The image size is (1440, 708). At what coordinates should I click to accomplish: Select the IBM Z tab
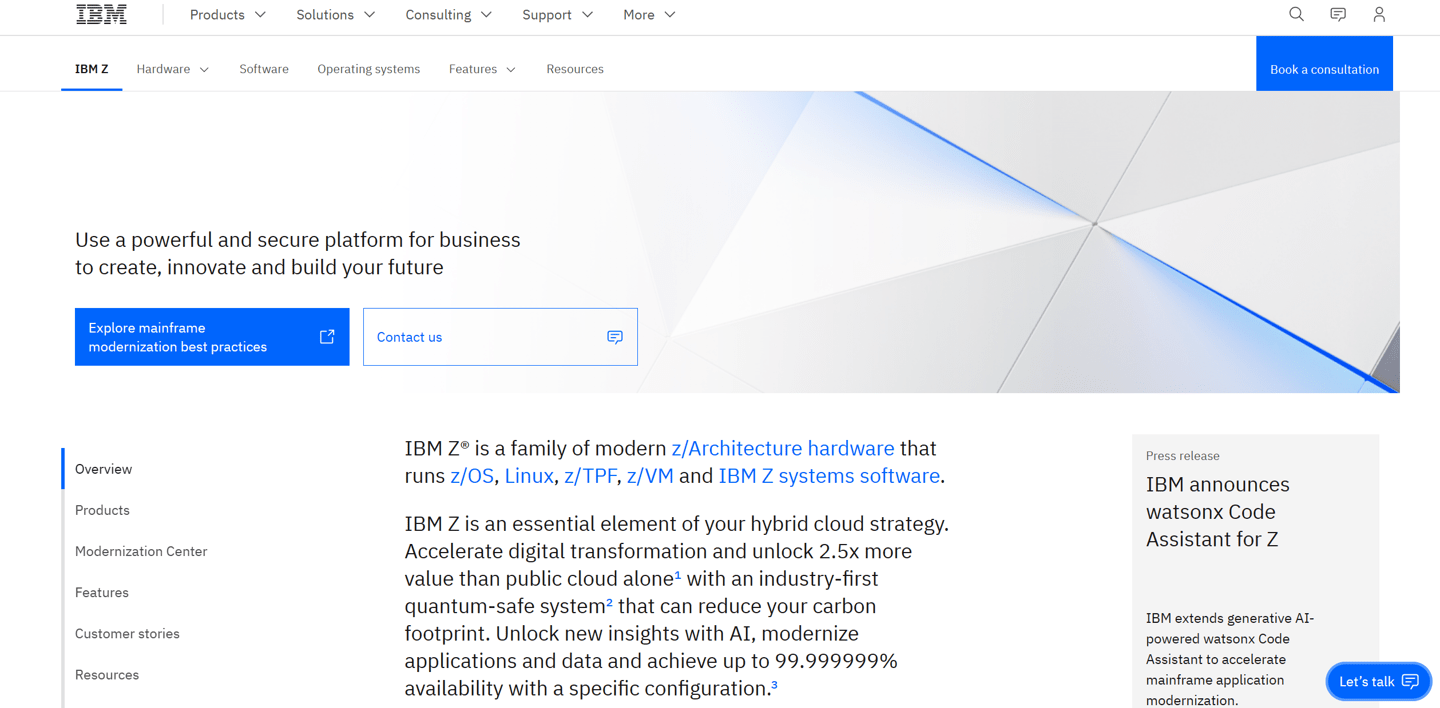[91, 69]
